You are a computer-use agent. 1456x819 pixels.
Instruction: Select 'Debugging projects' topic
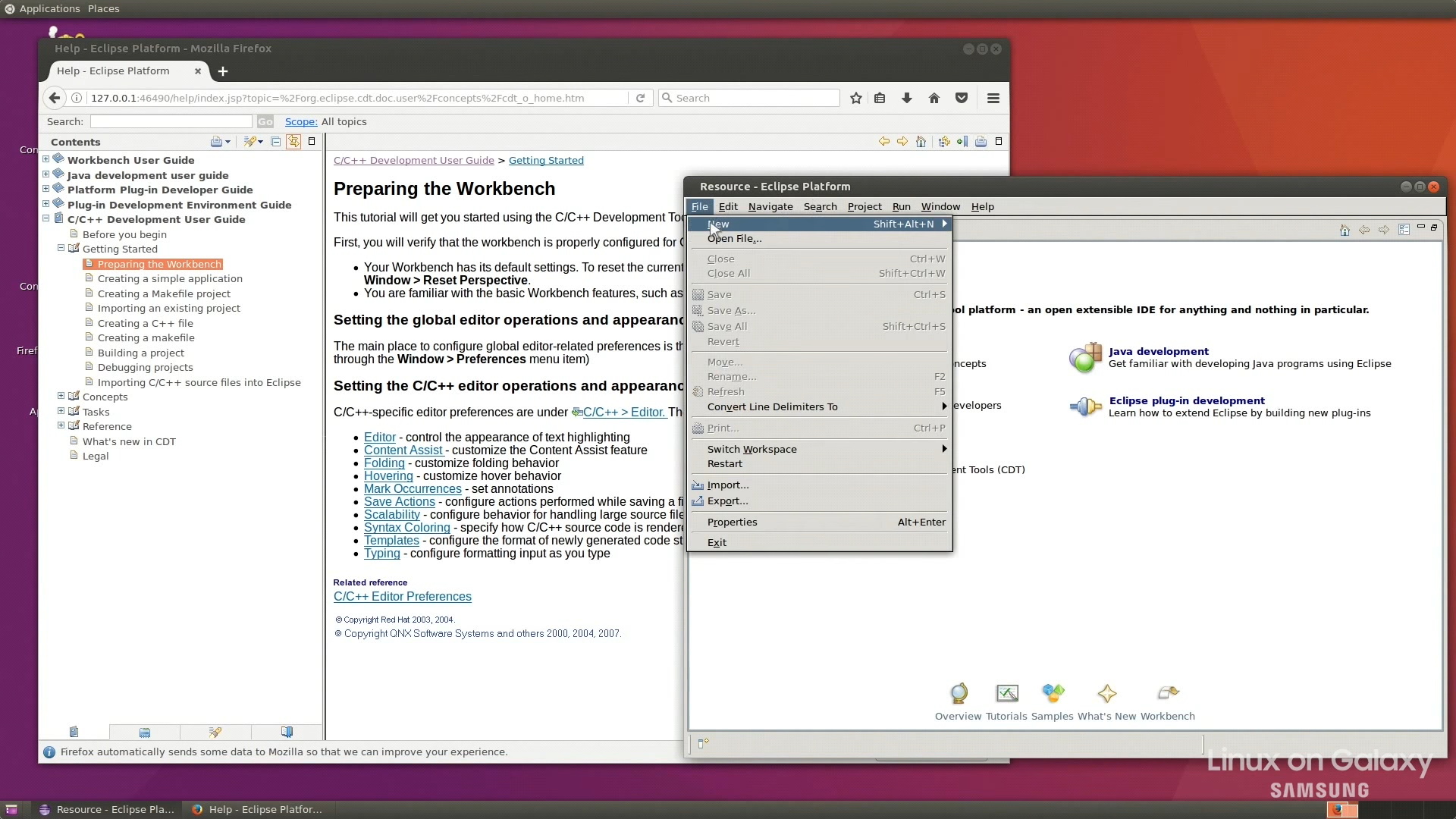145,368
